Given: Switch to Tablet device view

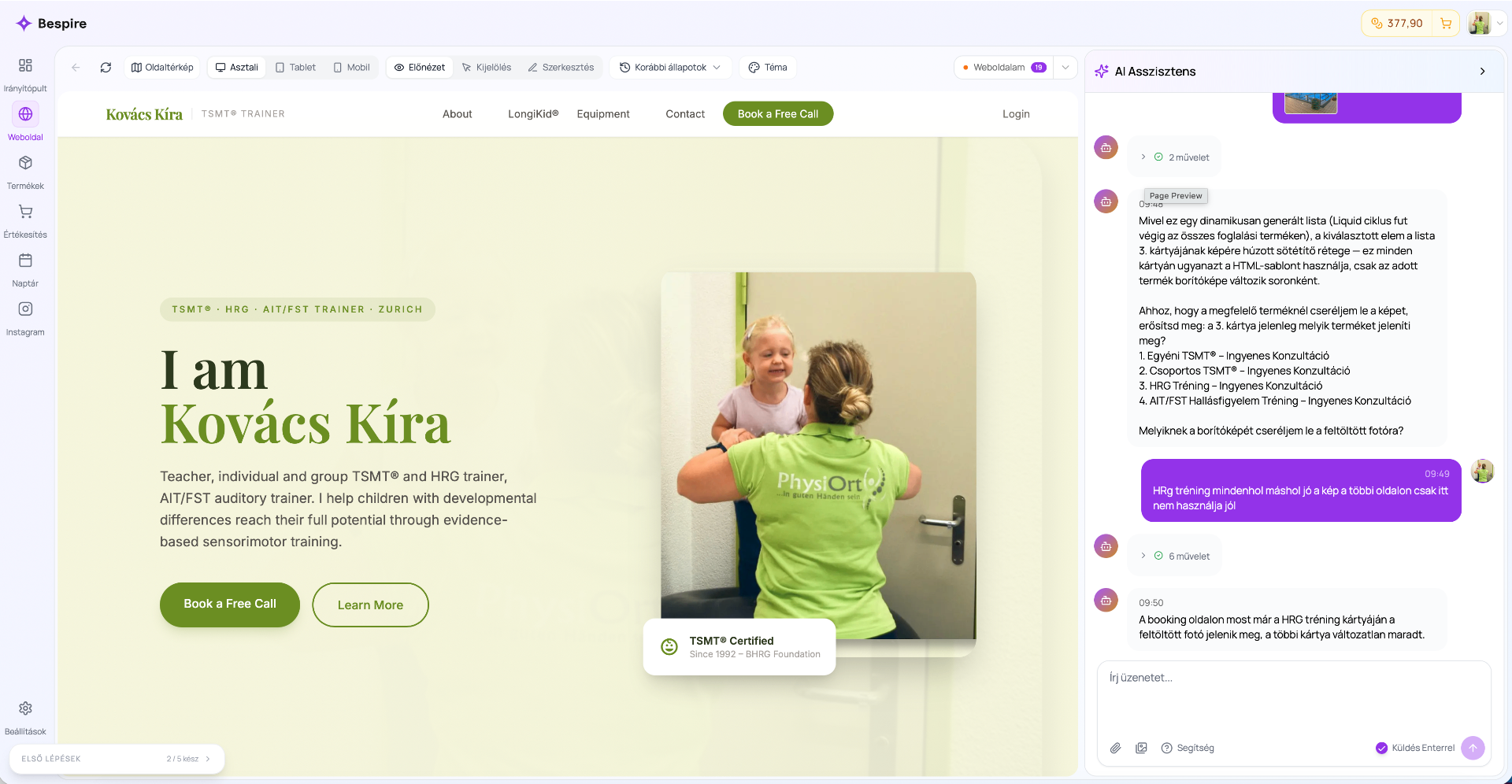Looking at the screenshot, I should pyautogui.click(x=295, y=68).
